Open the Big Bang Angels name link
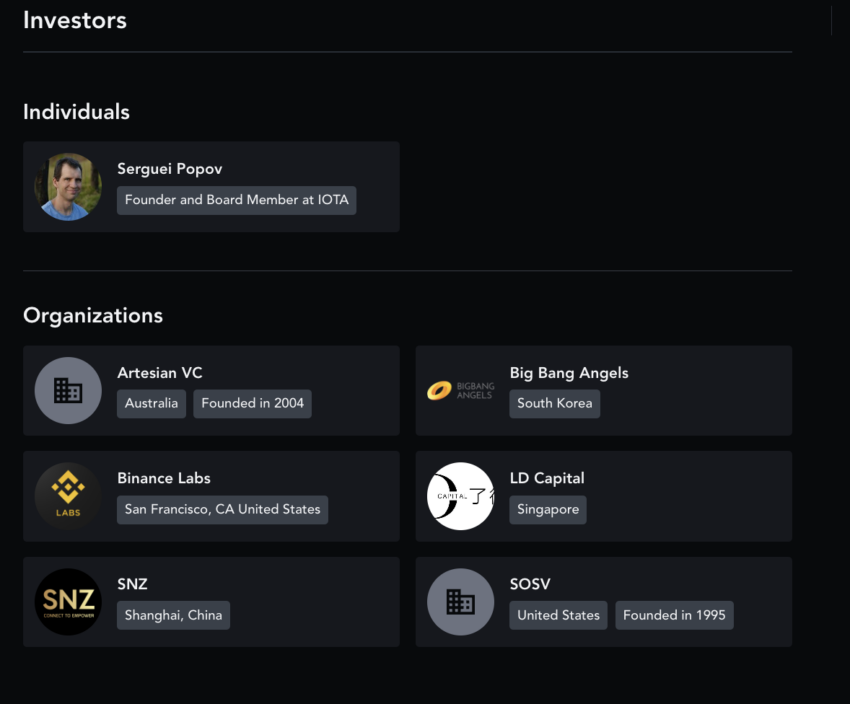This screenshot has height=704, width=850. [569, 373]
